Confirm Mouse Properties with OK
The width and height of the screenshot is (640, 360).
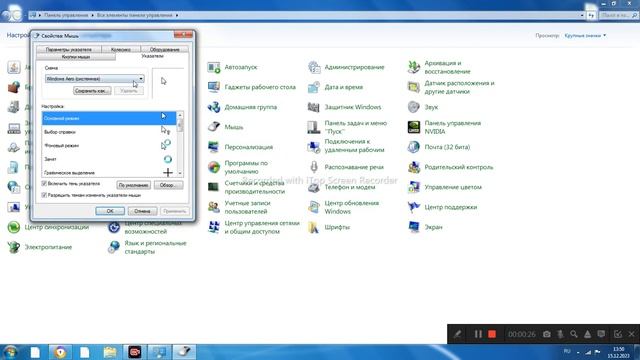tap(110, 211)
